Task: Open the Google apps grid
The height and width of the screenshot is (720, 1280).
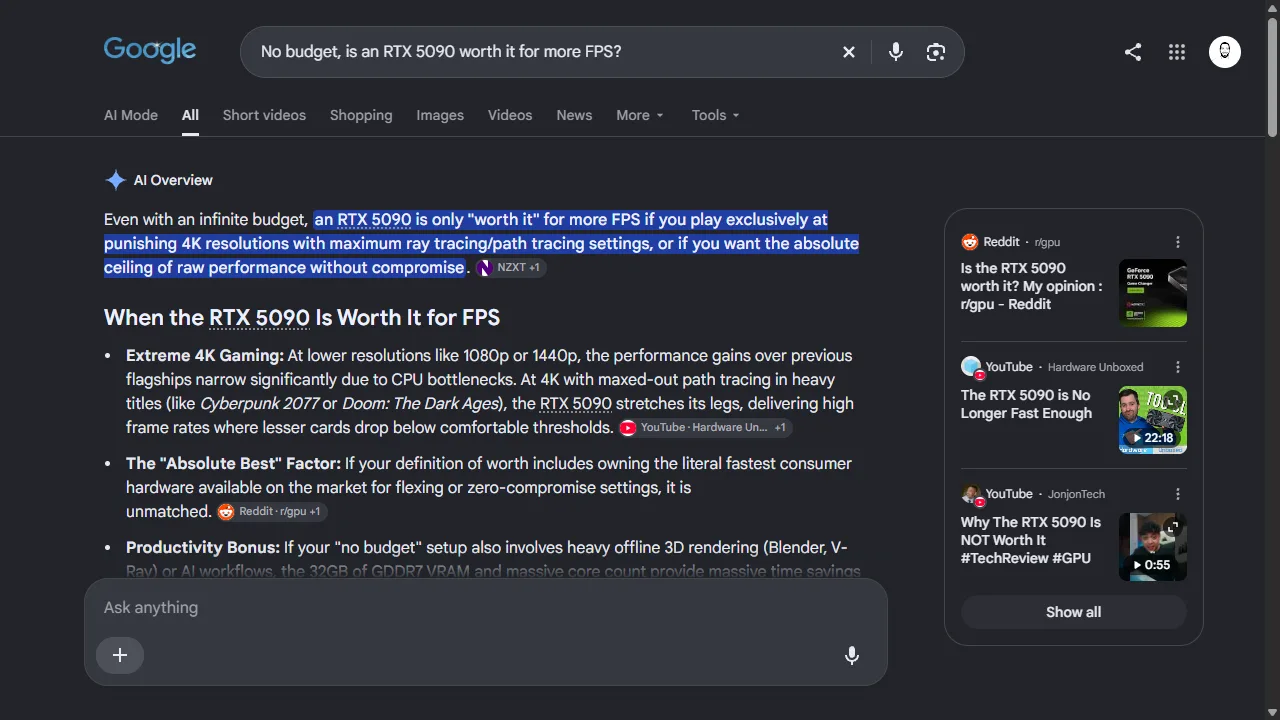Action: pos(1177,52)
